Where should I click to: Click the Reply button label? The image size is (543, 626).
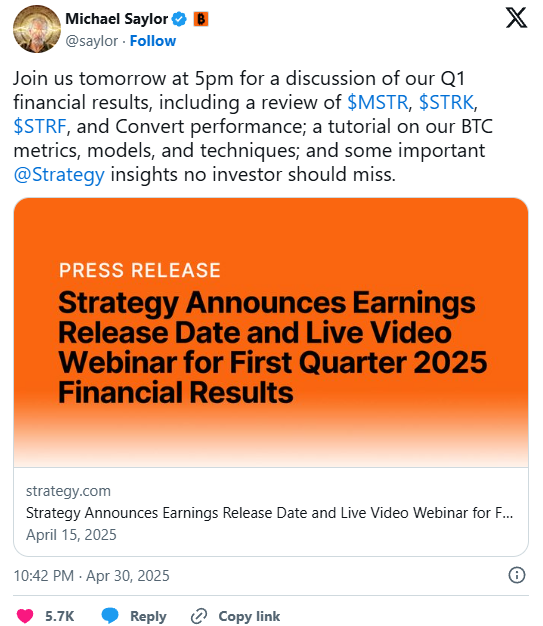148,616
